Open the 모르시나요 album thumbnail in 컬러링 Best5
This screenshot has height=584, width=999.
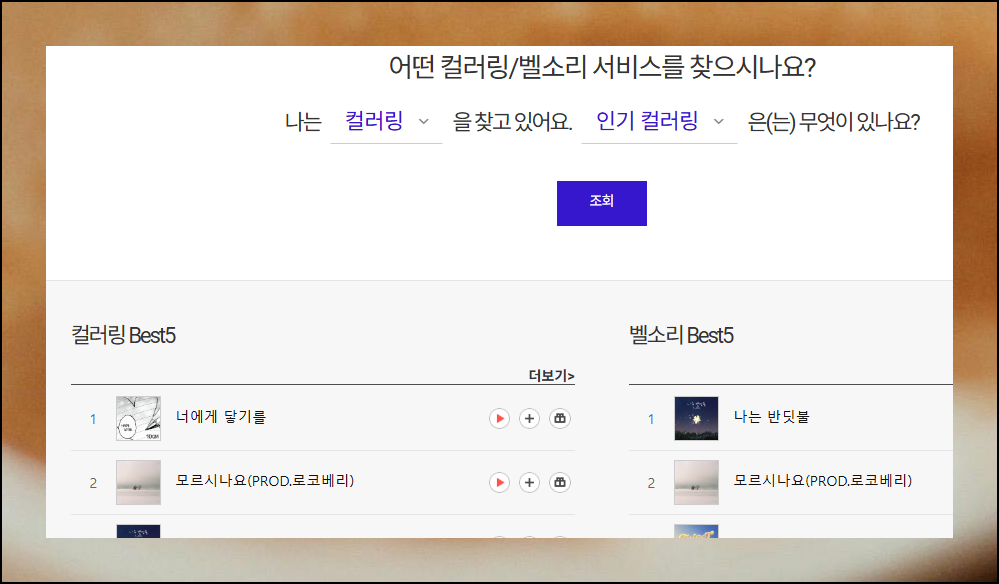[138, 482]
